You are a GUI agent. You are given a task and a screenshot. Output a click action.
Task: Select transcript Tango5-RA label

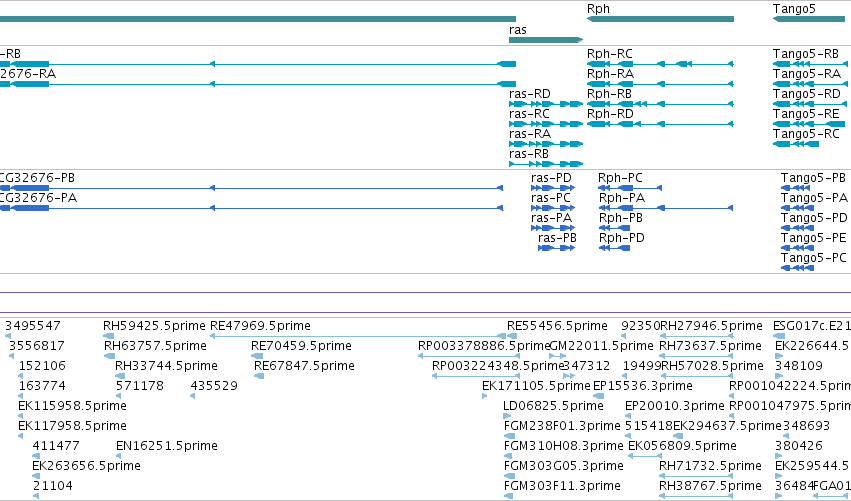point(806,74)
